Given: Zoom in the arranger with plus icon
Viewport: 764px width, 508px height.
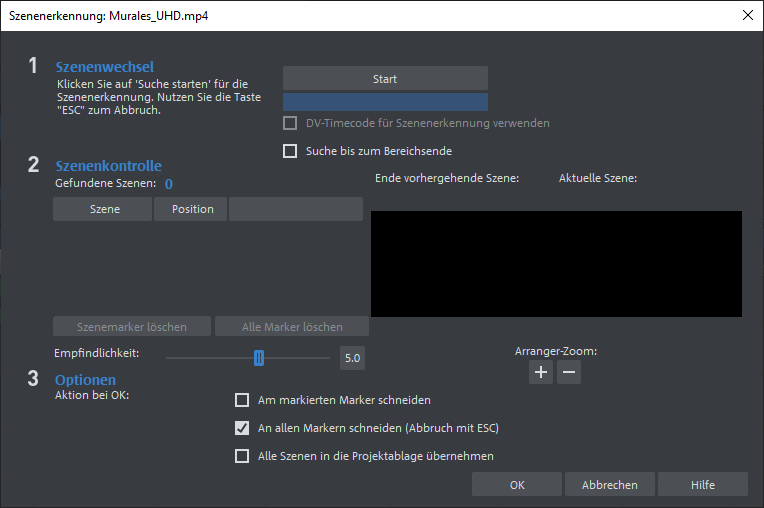Looking at the screenshot, I should click(x=541, y=373).
